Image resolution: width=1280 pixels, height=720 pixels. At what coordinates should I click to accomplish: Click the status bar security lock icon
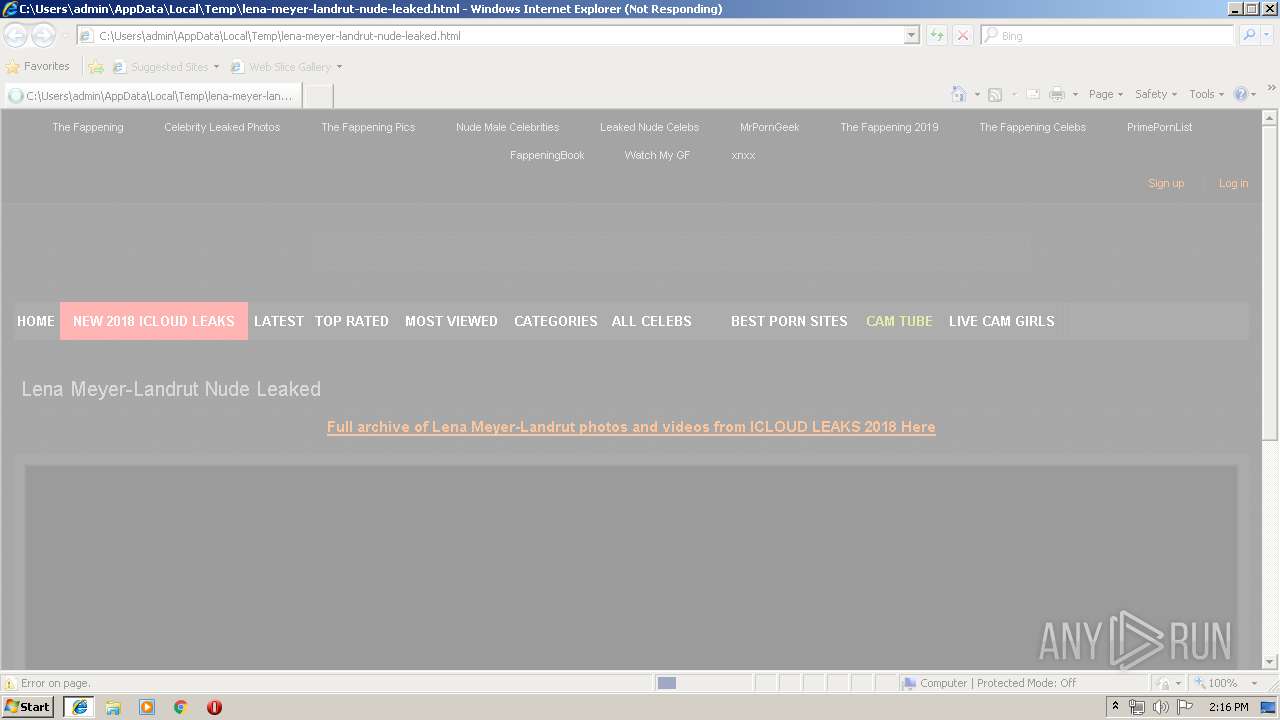point(1162,683)
